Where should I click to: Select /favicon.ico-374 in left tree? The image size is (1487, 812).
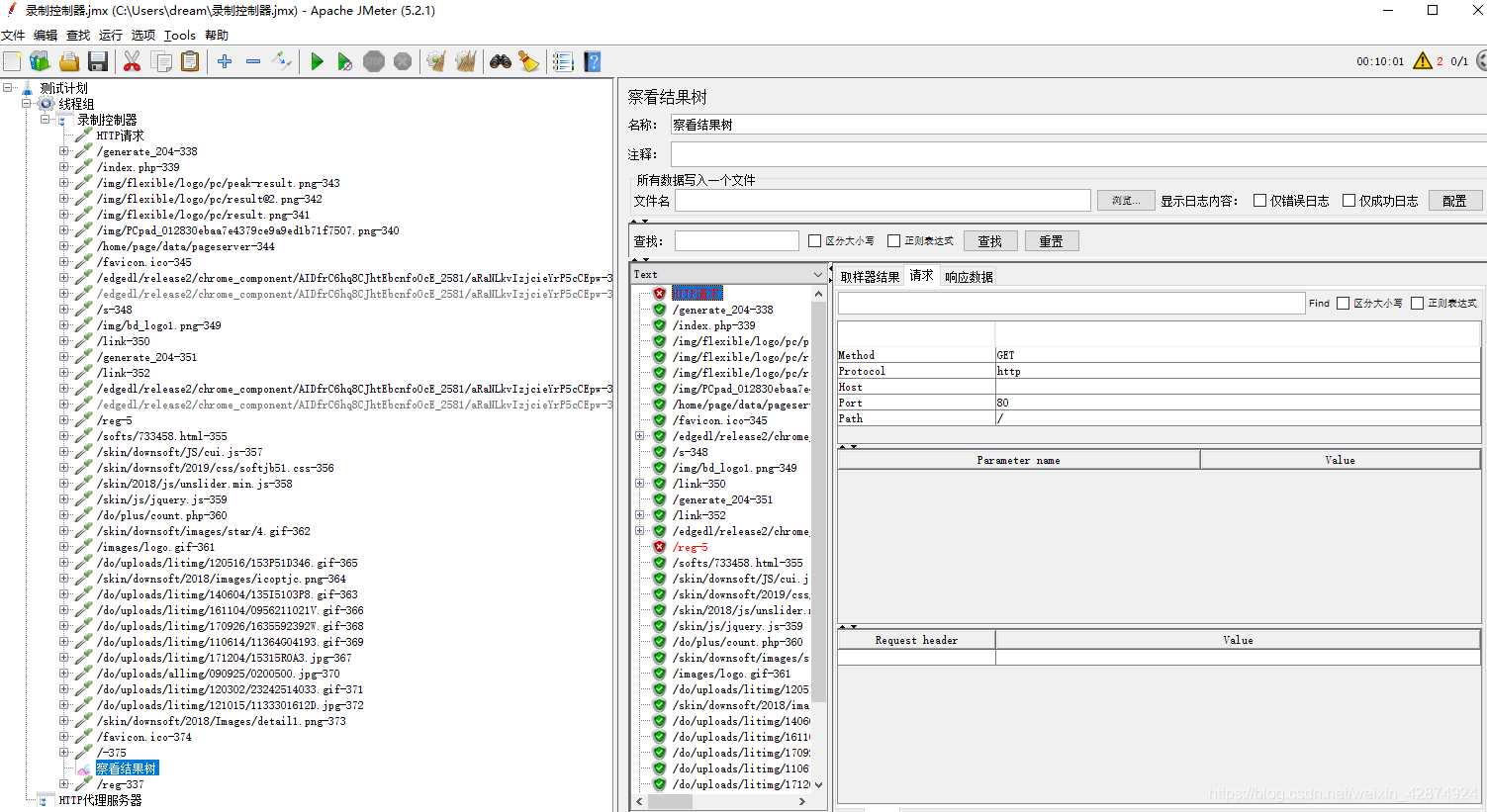[144, 737]
